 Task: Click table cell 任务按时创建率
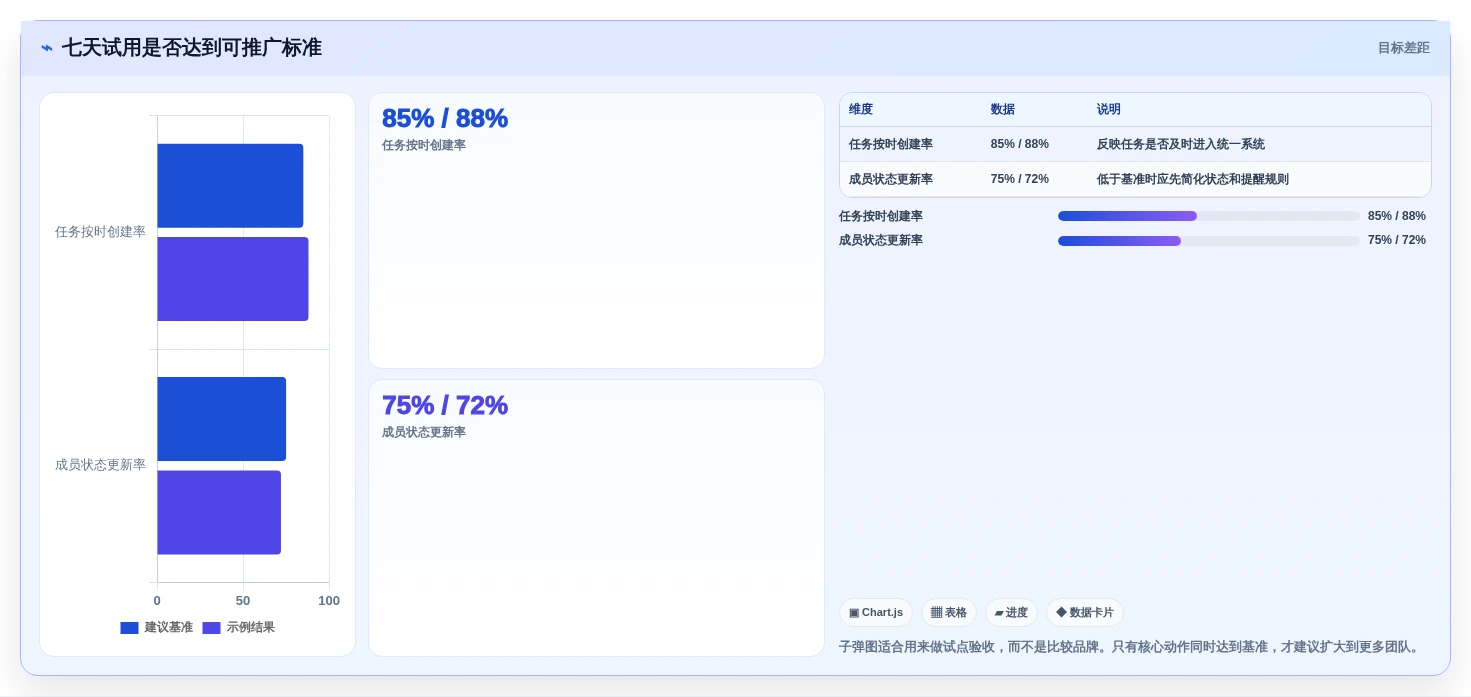point(891,145)
